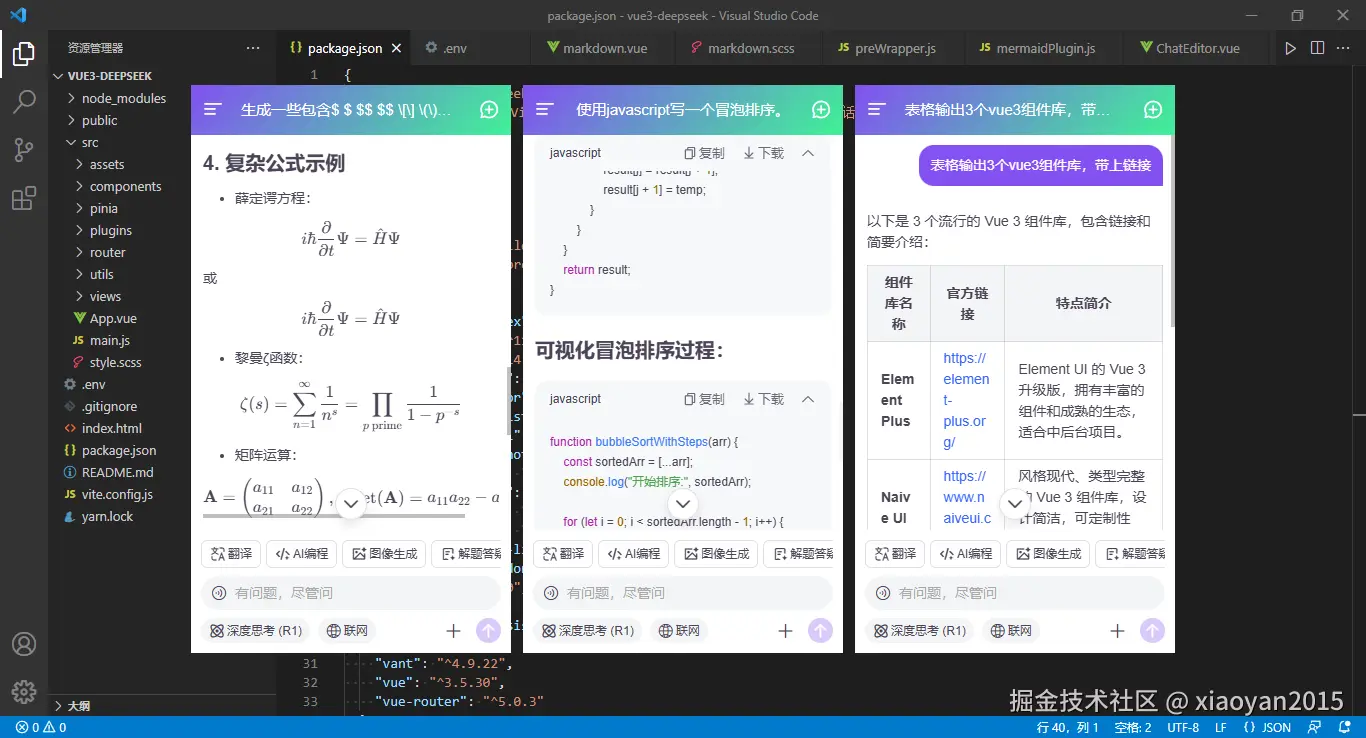Select the AI编程 coding assistant tool
Screen dimensions: 1366x738
tap(633, 554)
